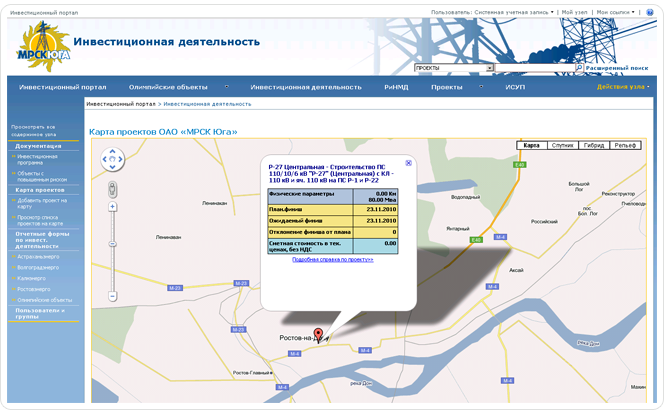
Task: Switch map to Рельеф view
Action: click(625, 145)
